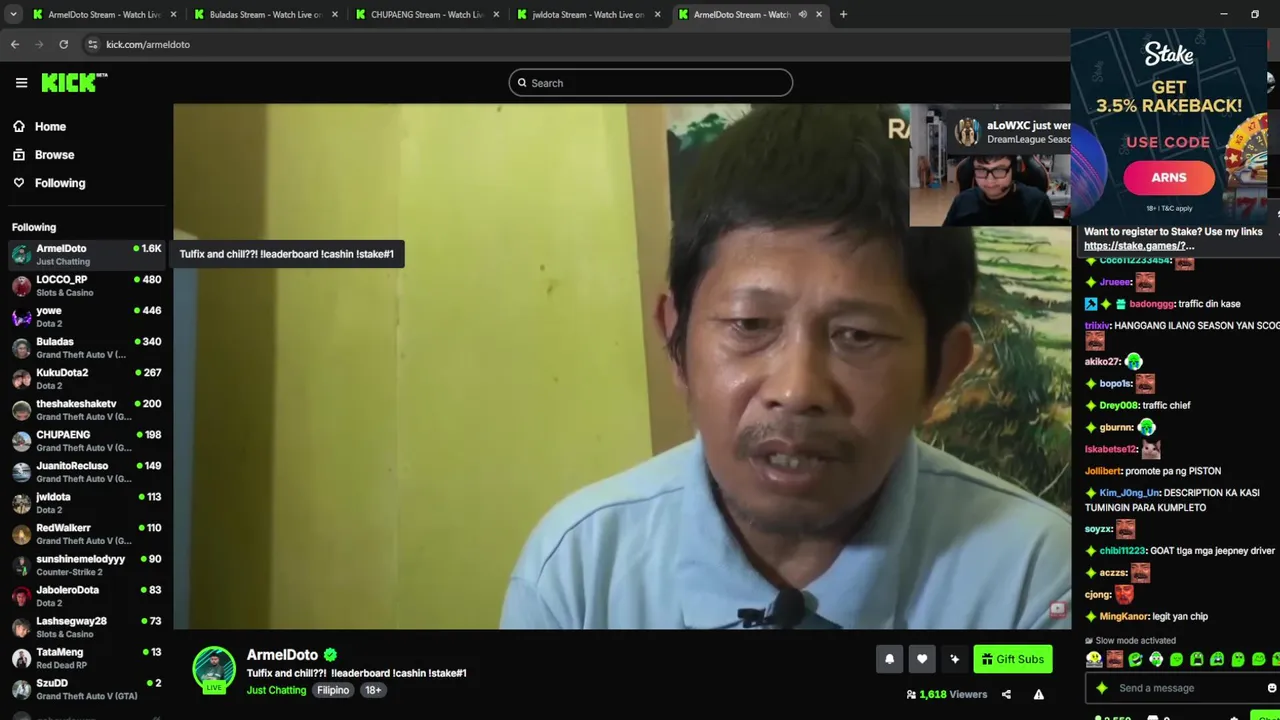Close the Buladas Stream tab
The image size is (1280, 720).
[334, 15]
